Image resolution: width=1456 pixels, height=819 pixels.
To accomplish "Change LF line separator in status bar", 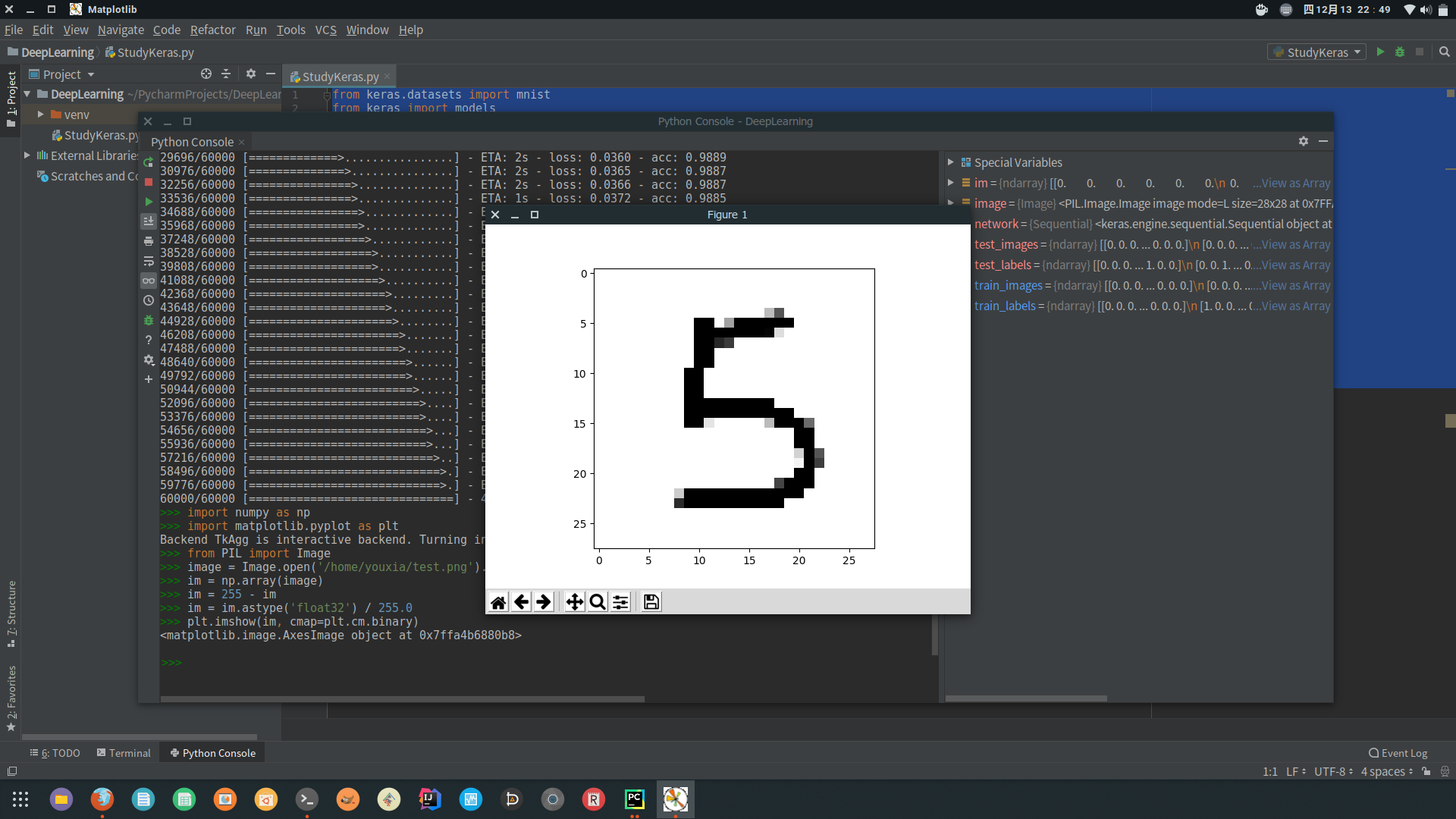I will pos(1295,771).
